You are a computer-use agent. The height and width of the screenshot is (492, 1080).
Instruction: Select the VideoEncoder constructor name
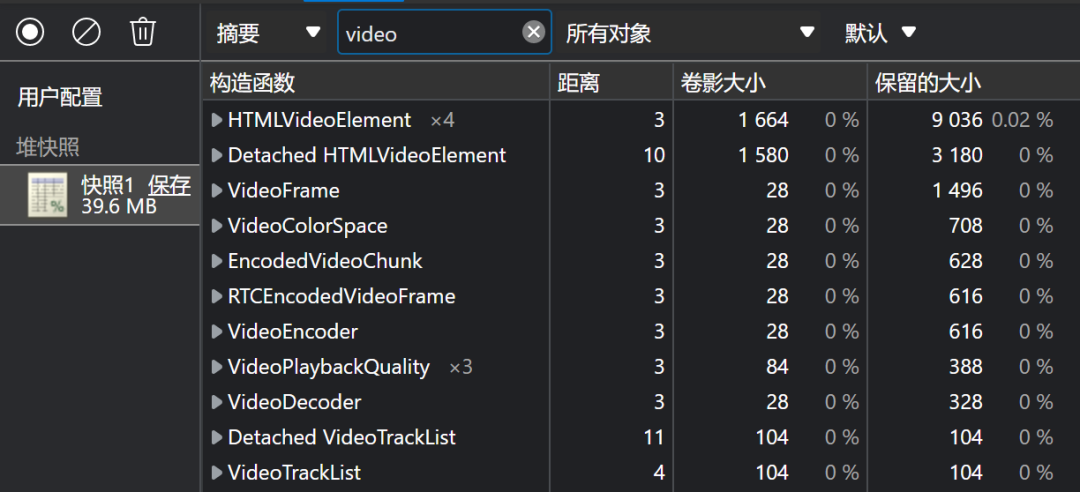point(293,332)
